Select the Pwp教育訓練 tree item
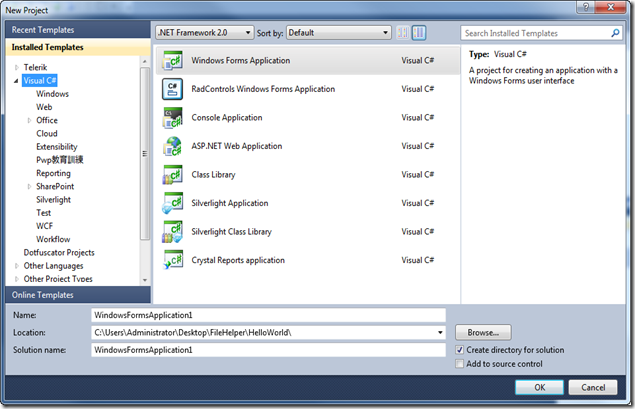Screen dimensions: 635x409 [60, 160]
